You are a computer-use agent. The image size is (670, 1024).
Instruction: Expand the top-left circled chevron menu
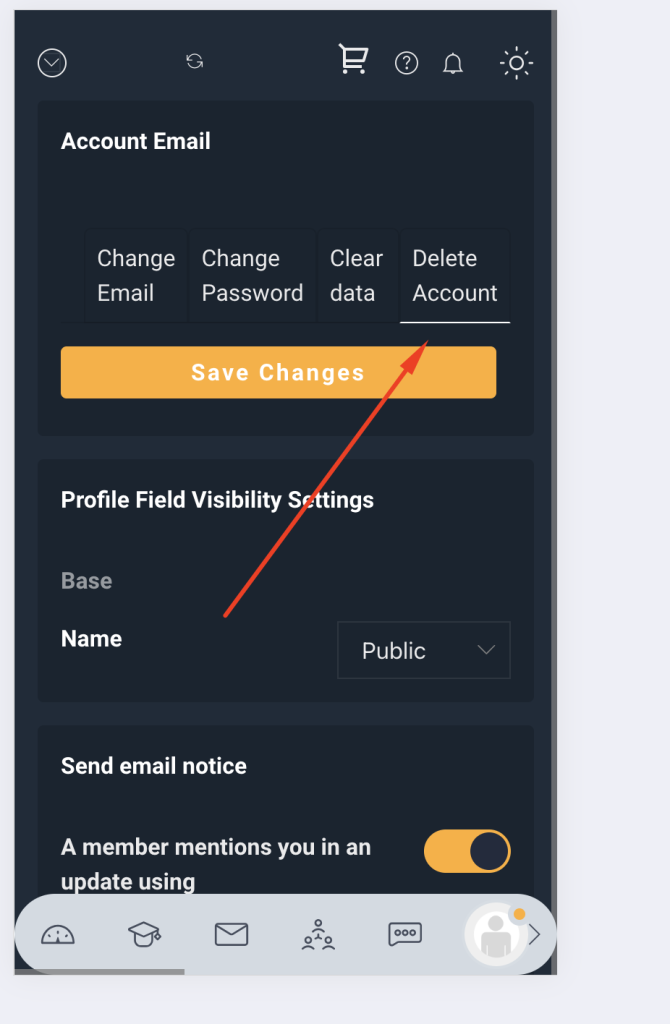click(x=52, y=63)
